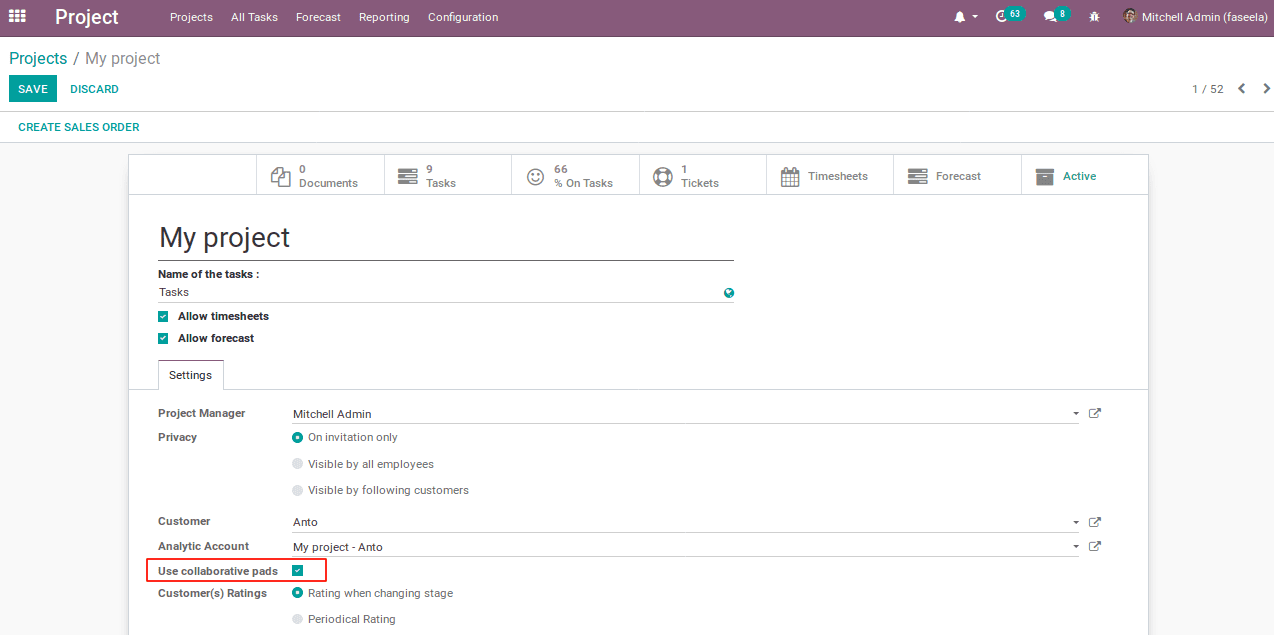Click the Forecast stat icon

918,176
